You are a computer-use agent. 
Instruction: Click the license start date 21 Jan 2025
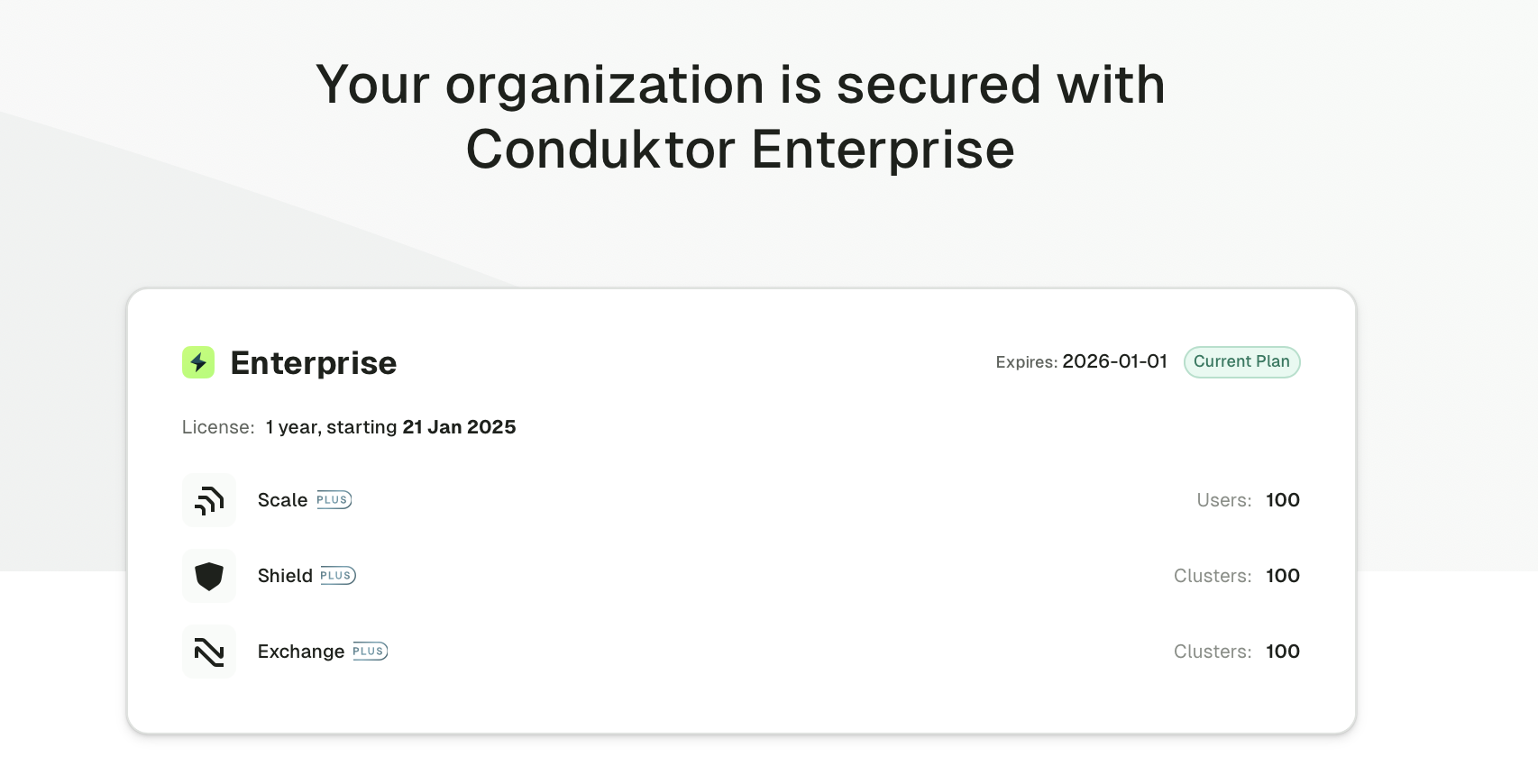pos(459,427)
